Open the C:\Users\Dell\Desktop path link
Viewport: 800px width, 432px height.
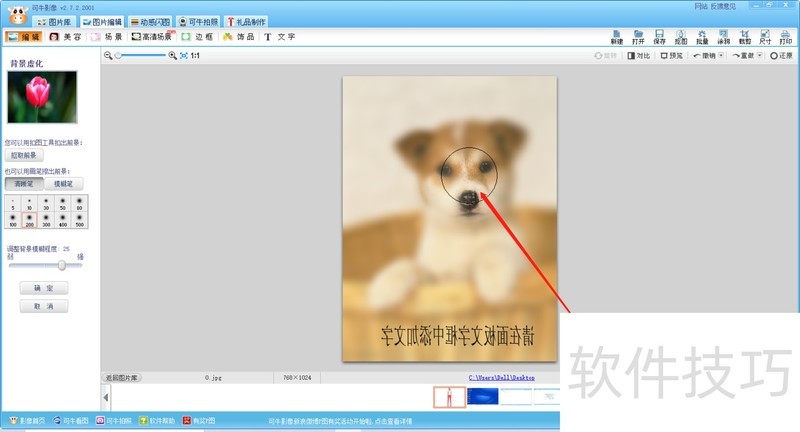click(502, 378)
